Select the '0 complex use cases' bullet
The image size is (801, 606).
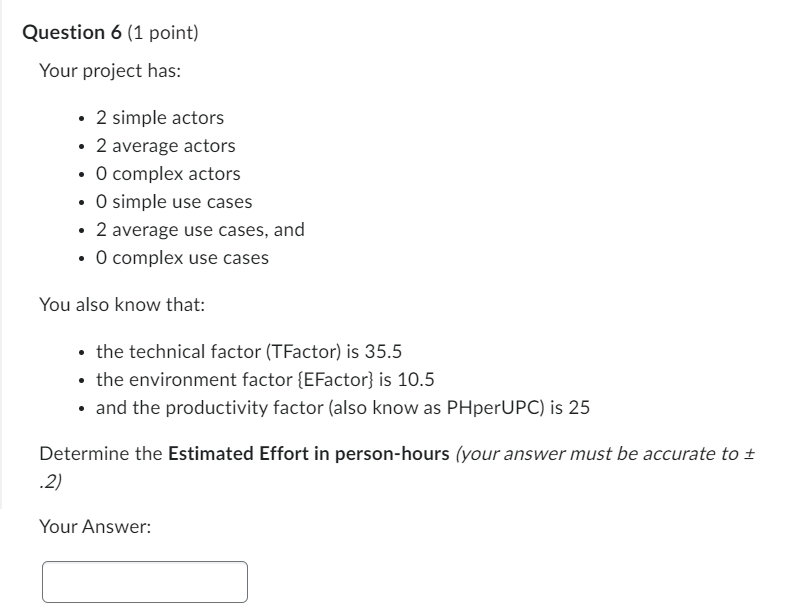point(182,258)
